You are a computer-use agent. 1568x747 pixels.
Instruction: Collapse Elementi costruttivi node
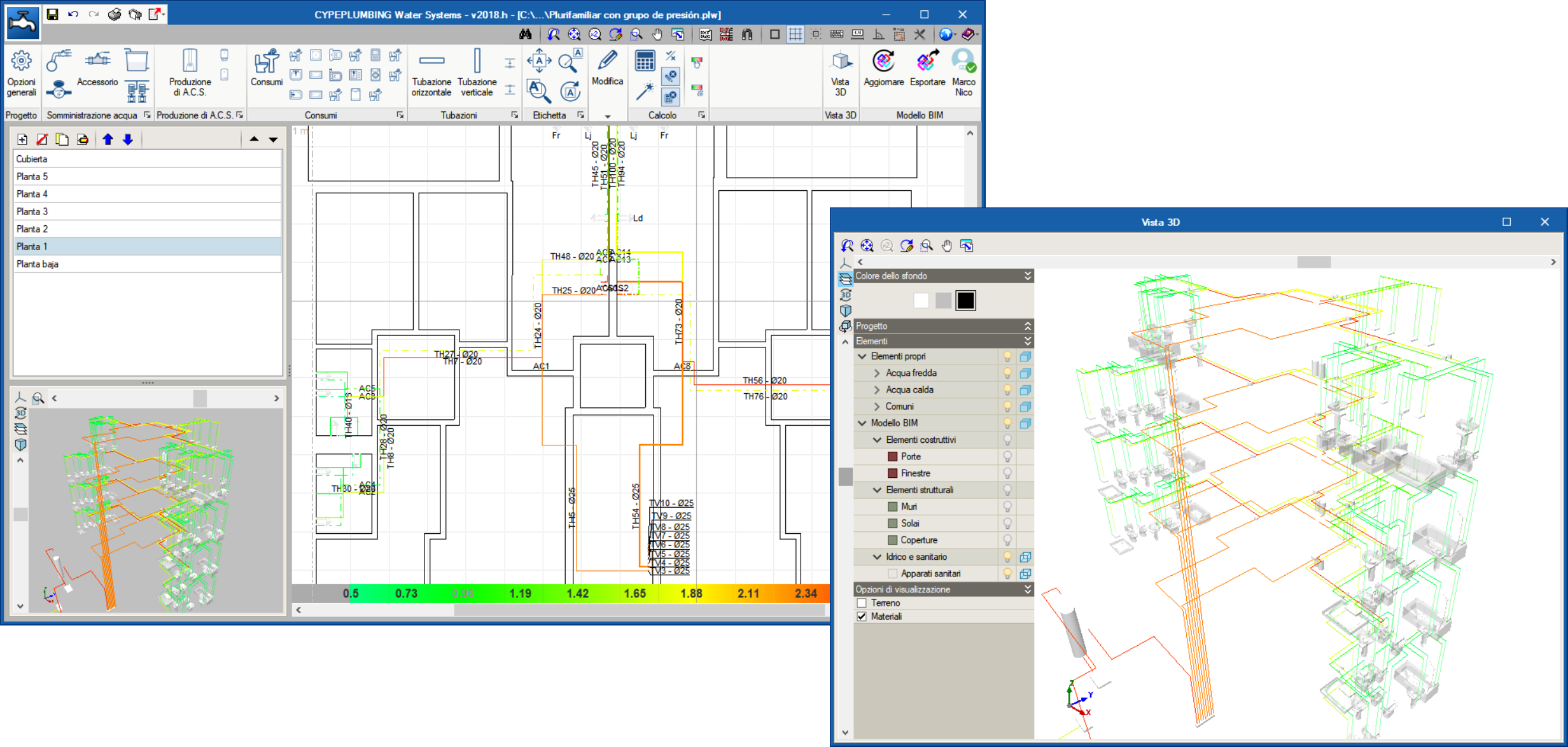pyautogui.click(x=877, y=440)
